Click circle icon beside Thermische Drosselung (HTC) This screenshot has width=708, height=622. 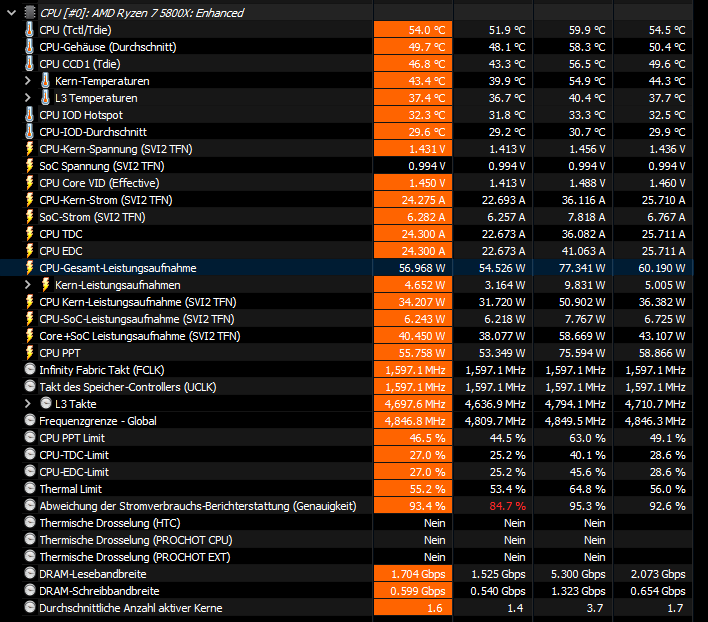30,523
